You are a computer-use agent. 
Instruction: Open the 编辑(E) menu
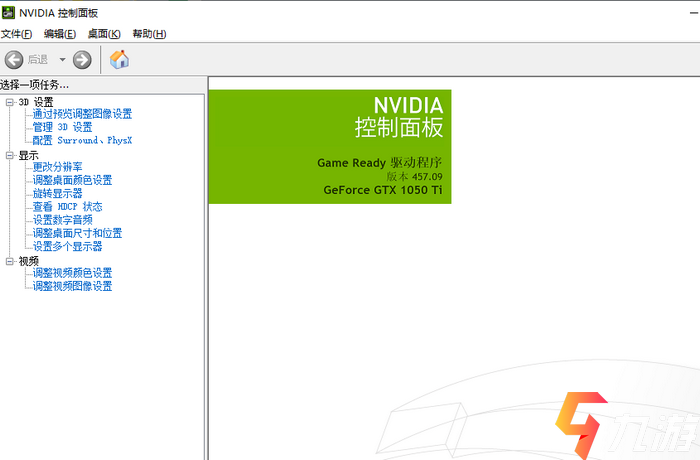[60, 34]
